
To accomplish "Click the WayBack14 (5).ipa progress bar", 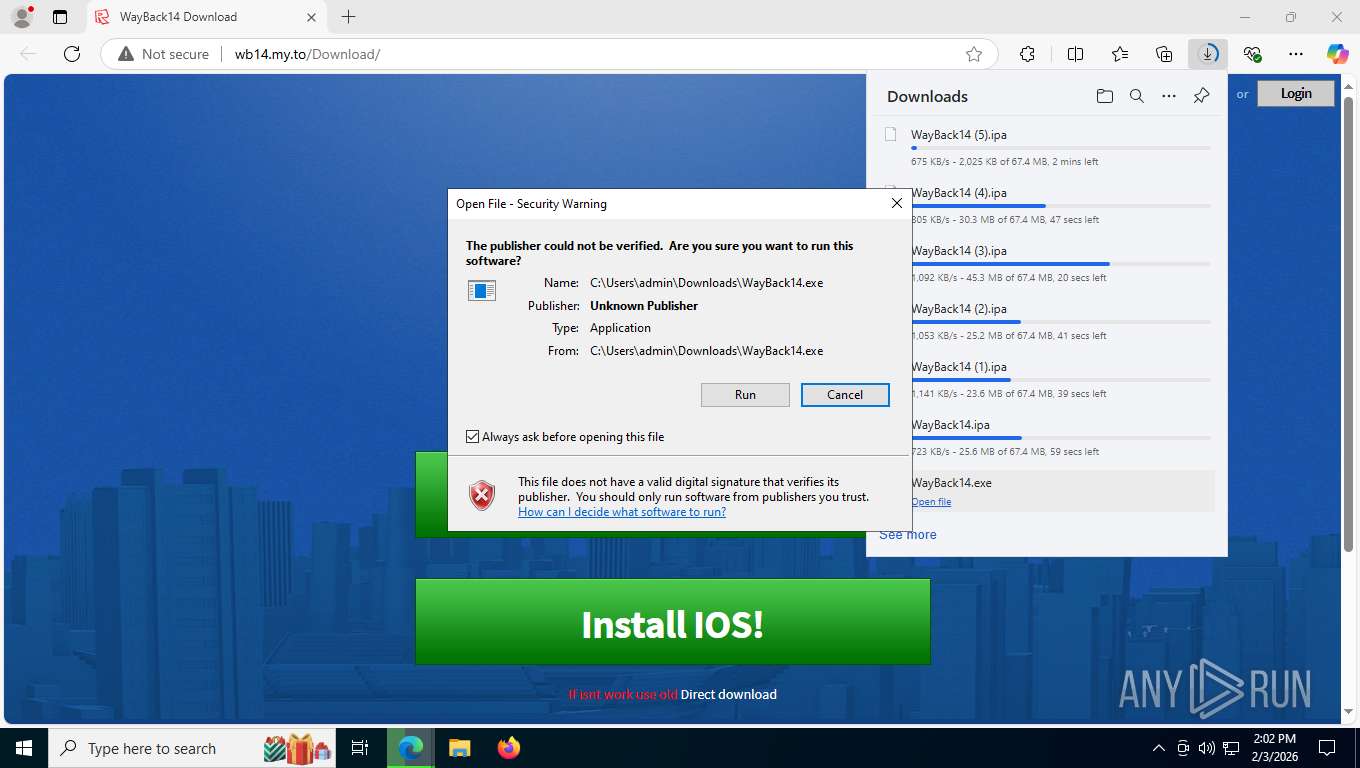I will click(x=1061, y=148).
